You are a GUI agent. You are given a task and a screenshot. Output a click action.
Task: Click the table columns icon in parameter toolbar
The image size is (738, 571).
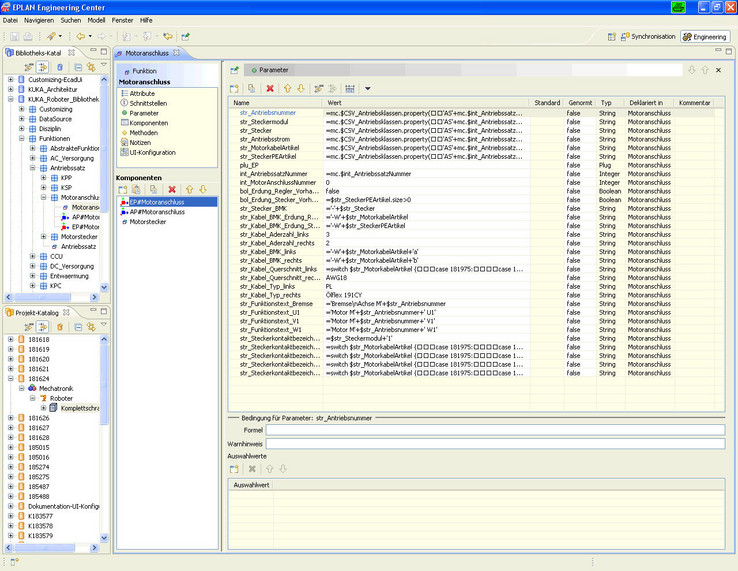pyautogui.click(x=350, y=89)
